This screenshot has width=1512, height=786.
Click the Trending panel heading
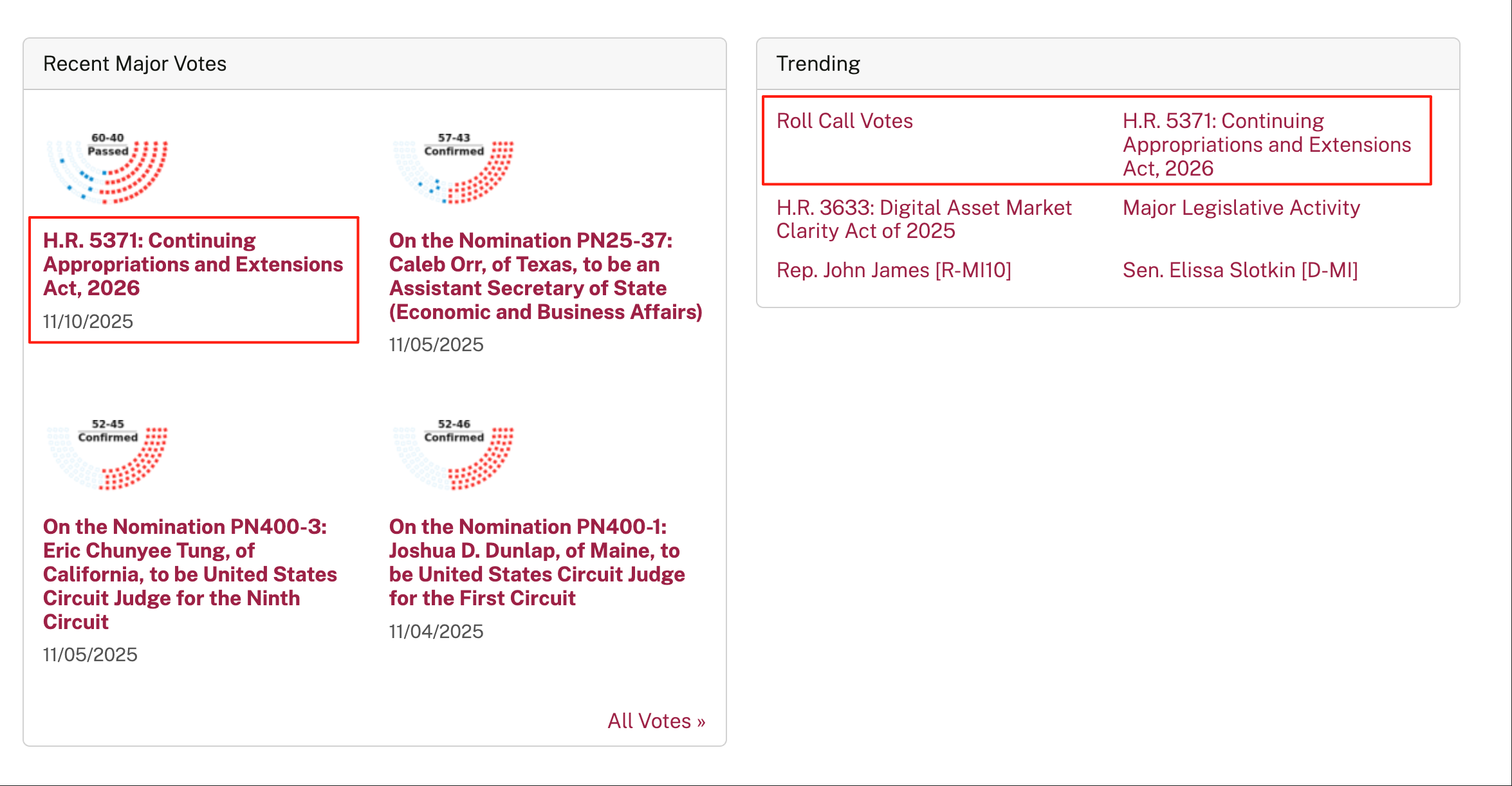click(818, 64)
